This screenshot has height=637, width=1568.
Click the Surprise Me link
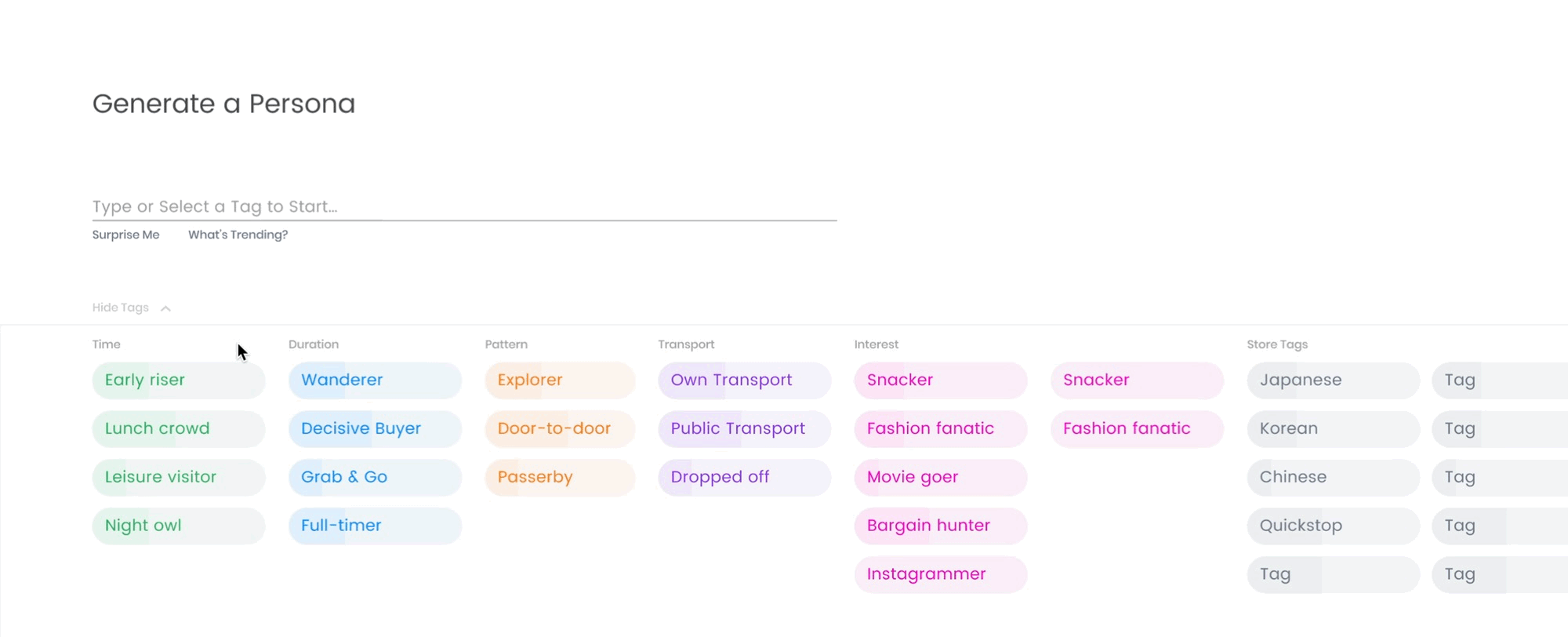pos(125,235)
